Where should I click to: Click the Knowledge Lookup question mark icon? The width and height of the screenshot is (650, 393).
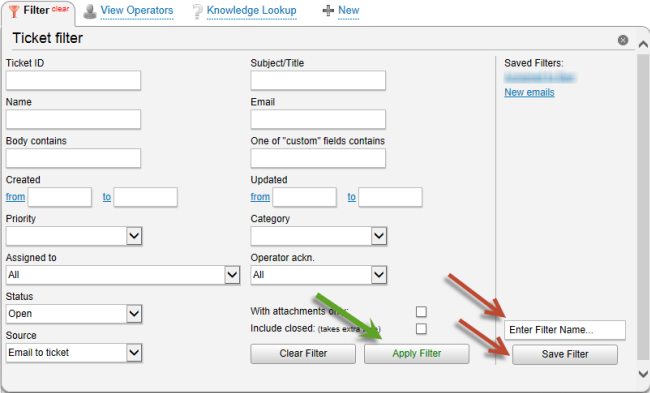(198, 12)
